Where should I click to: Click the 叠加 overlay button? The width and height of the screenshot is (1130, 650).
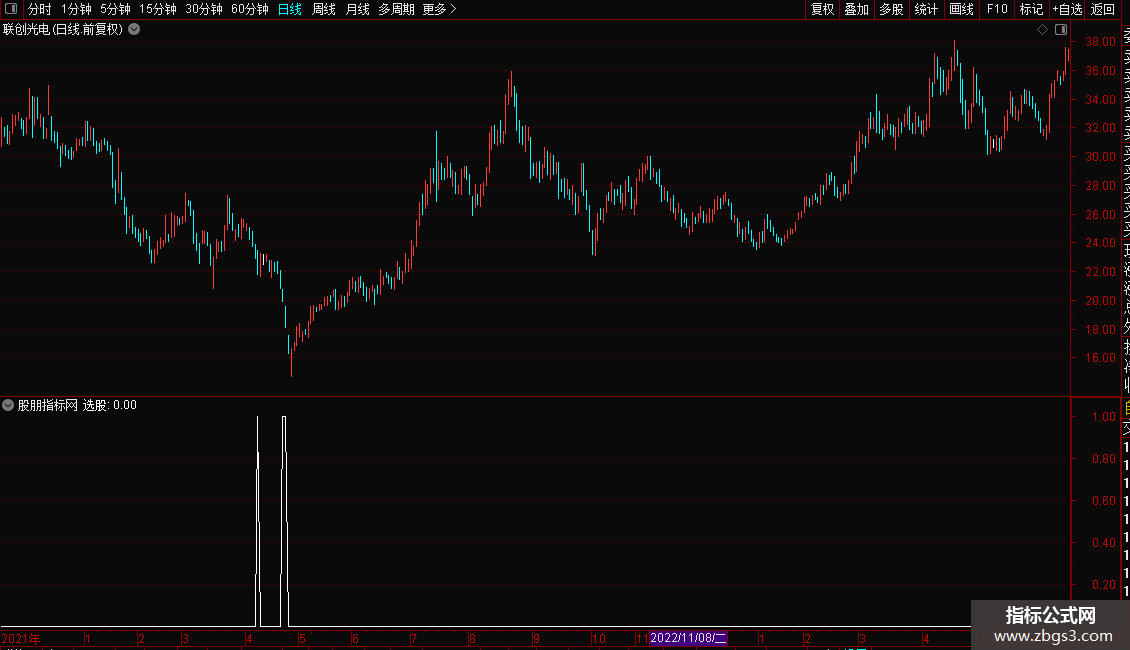(857, 9)
